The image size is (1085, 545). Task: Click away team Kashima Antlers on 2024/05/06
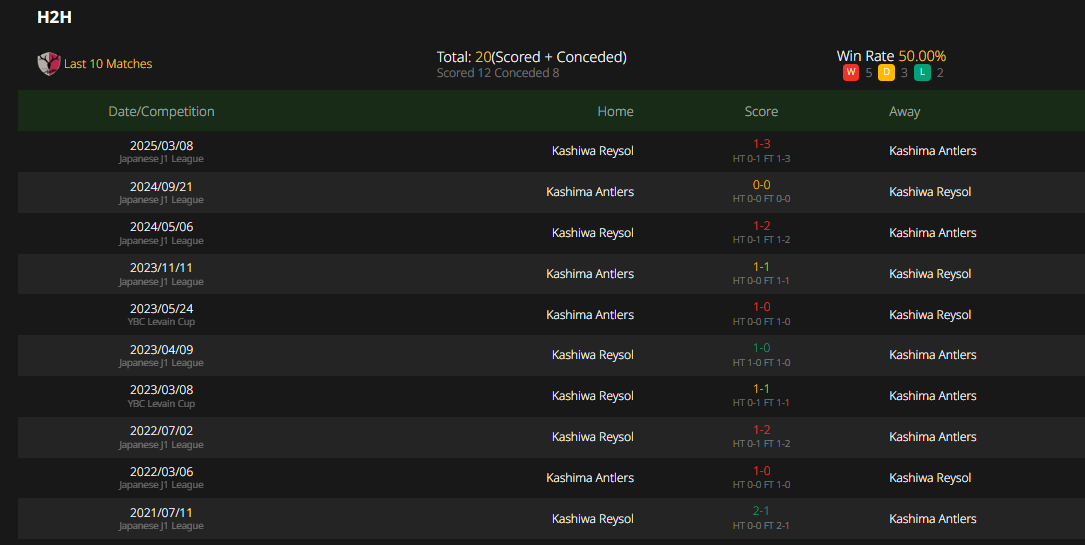(933, 232)
